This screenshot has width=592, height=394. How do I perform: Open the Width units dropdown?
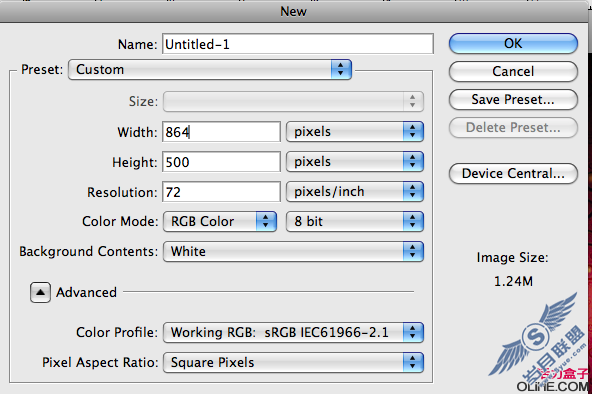tap(355, 132)
